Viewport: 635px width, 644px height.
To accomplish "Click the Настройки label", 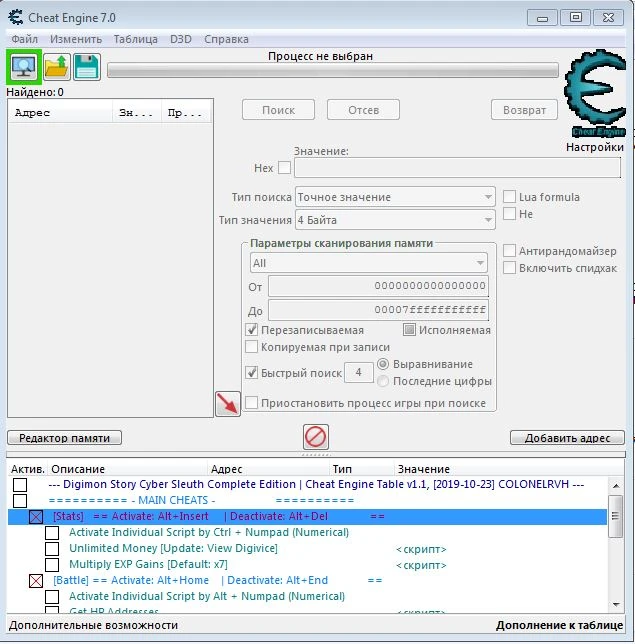I will coord(595,147).
